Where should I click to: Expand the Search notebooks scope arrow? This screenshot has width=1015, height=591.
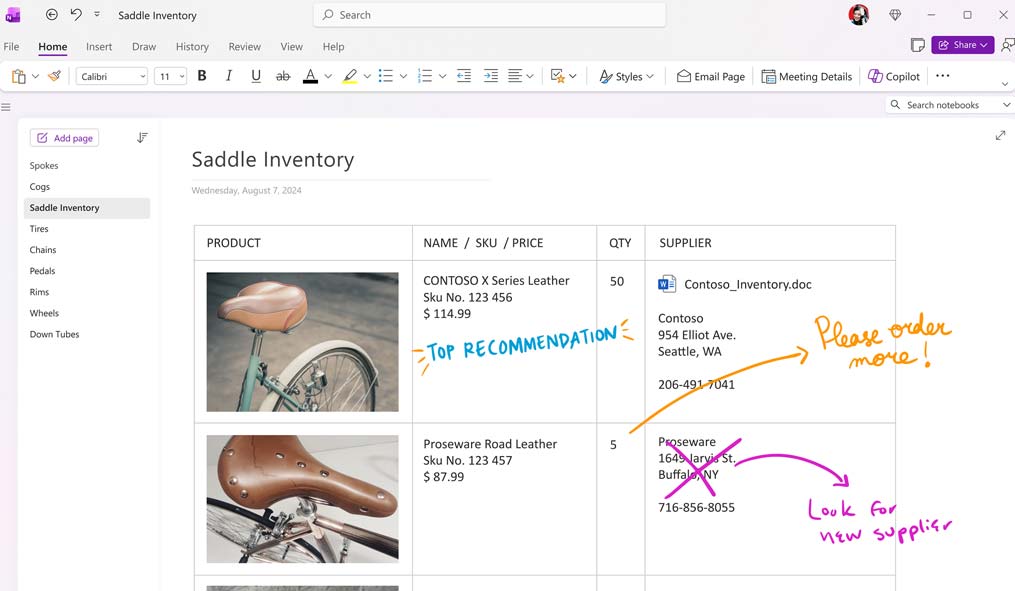tap(1007, 105)
